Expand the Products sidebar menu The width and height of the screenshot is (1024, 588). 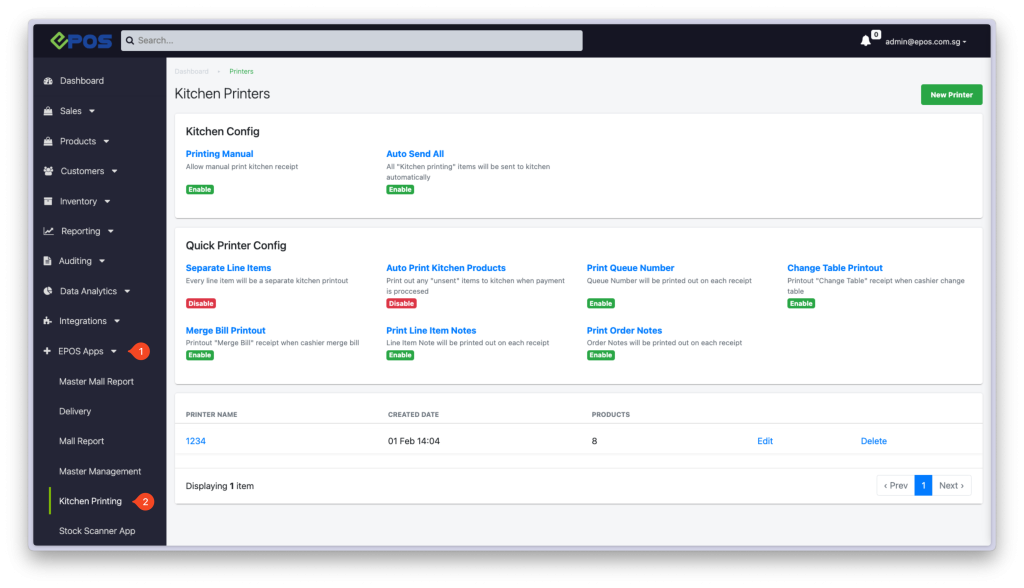point(78,141)
